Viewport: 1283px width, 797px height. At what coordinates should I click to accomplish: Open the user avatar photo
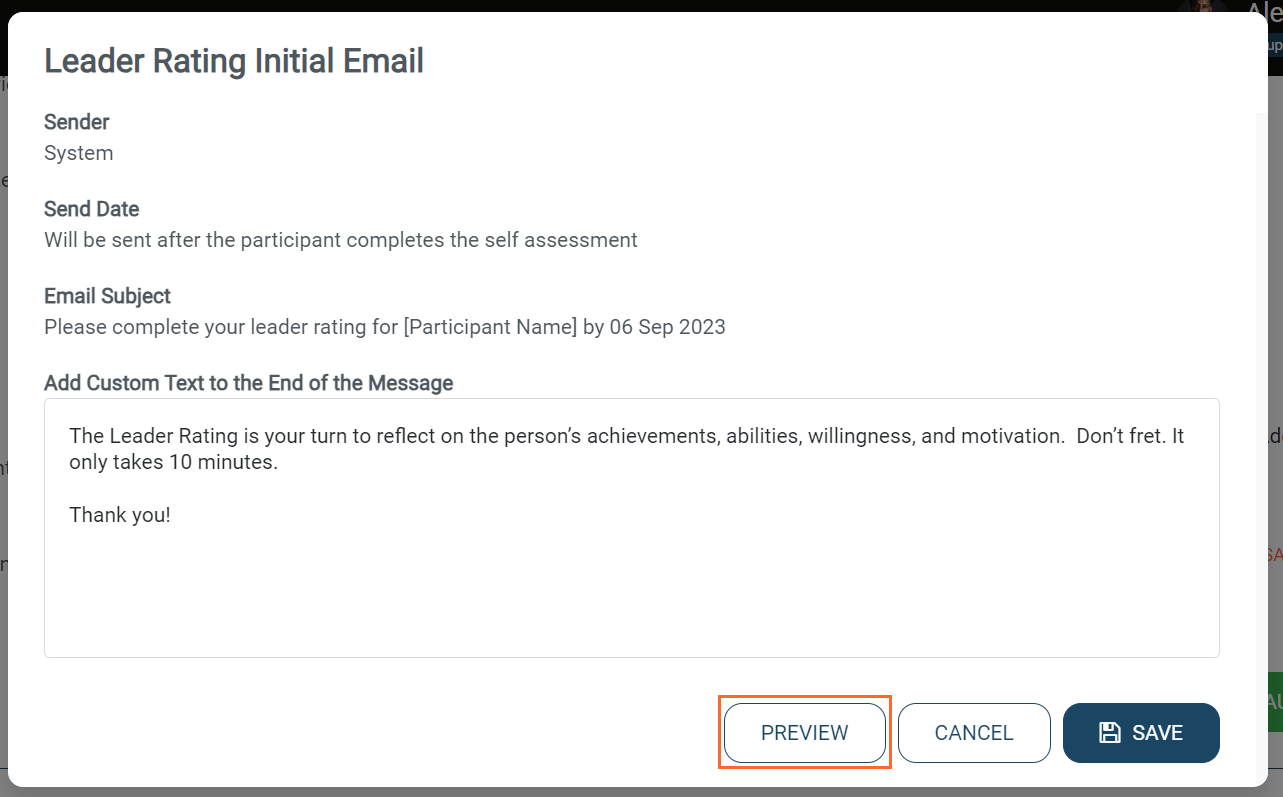point(1203,8)
